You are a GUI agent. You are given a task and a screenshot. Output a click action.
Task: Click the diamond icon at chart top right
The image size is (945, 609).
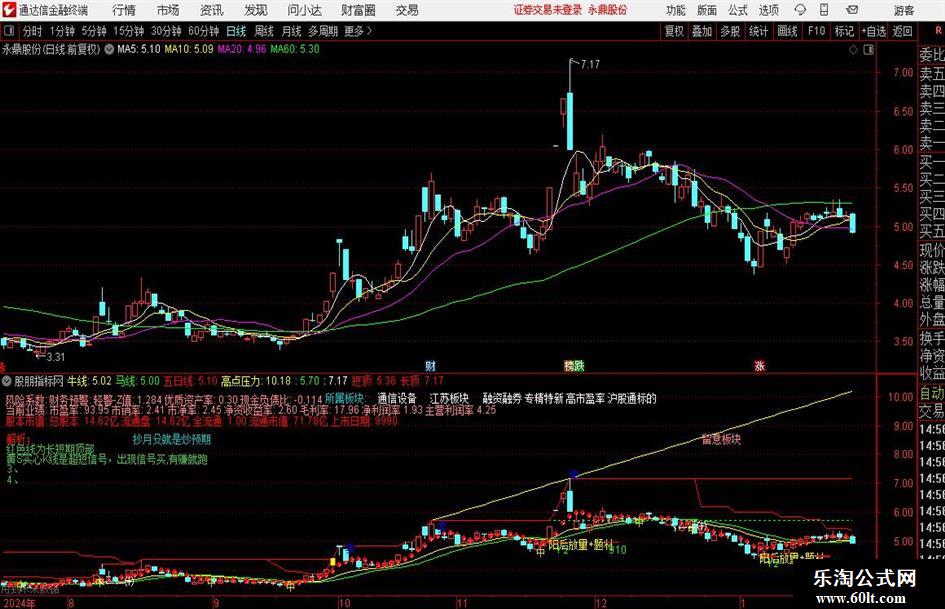pyautogui.click(x=853, y=50)
